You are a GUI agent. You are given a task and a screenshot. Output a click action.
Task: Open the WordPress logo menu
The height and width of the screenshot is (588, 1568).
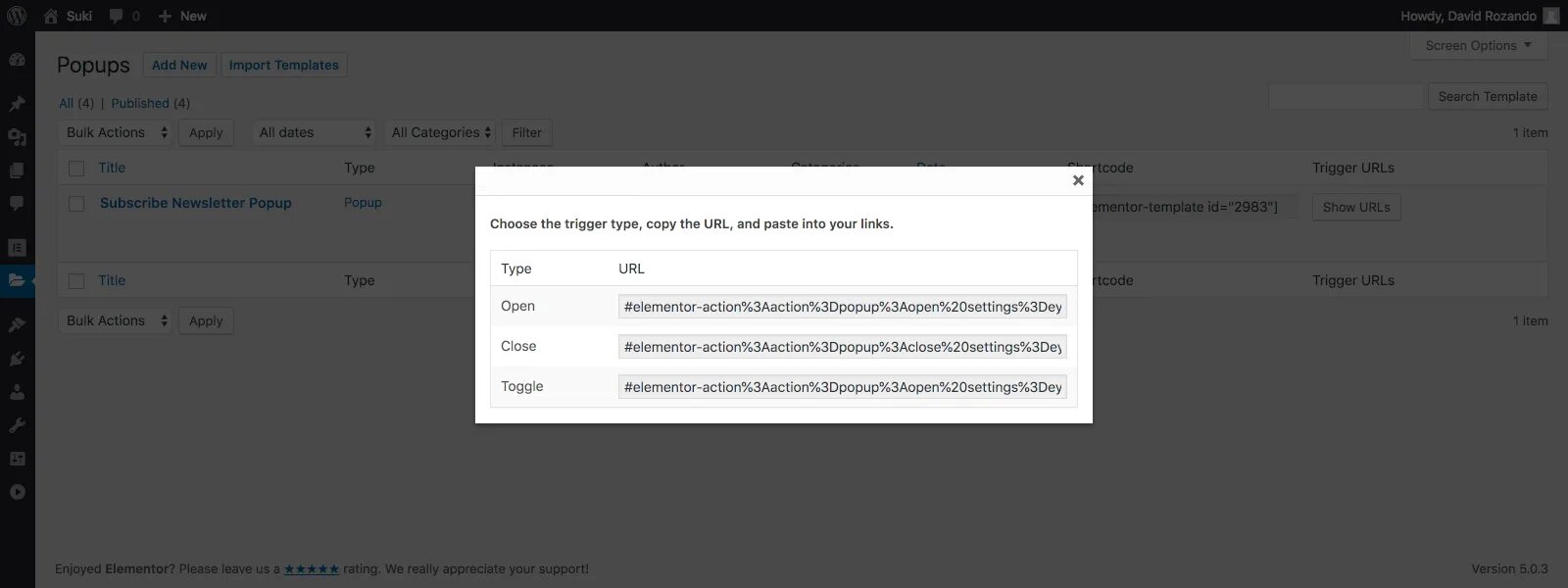point(17,16)
